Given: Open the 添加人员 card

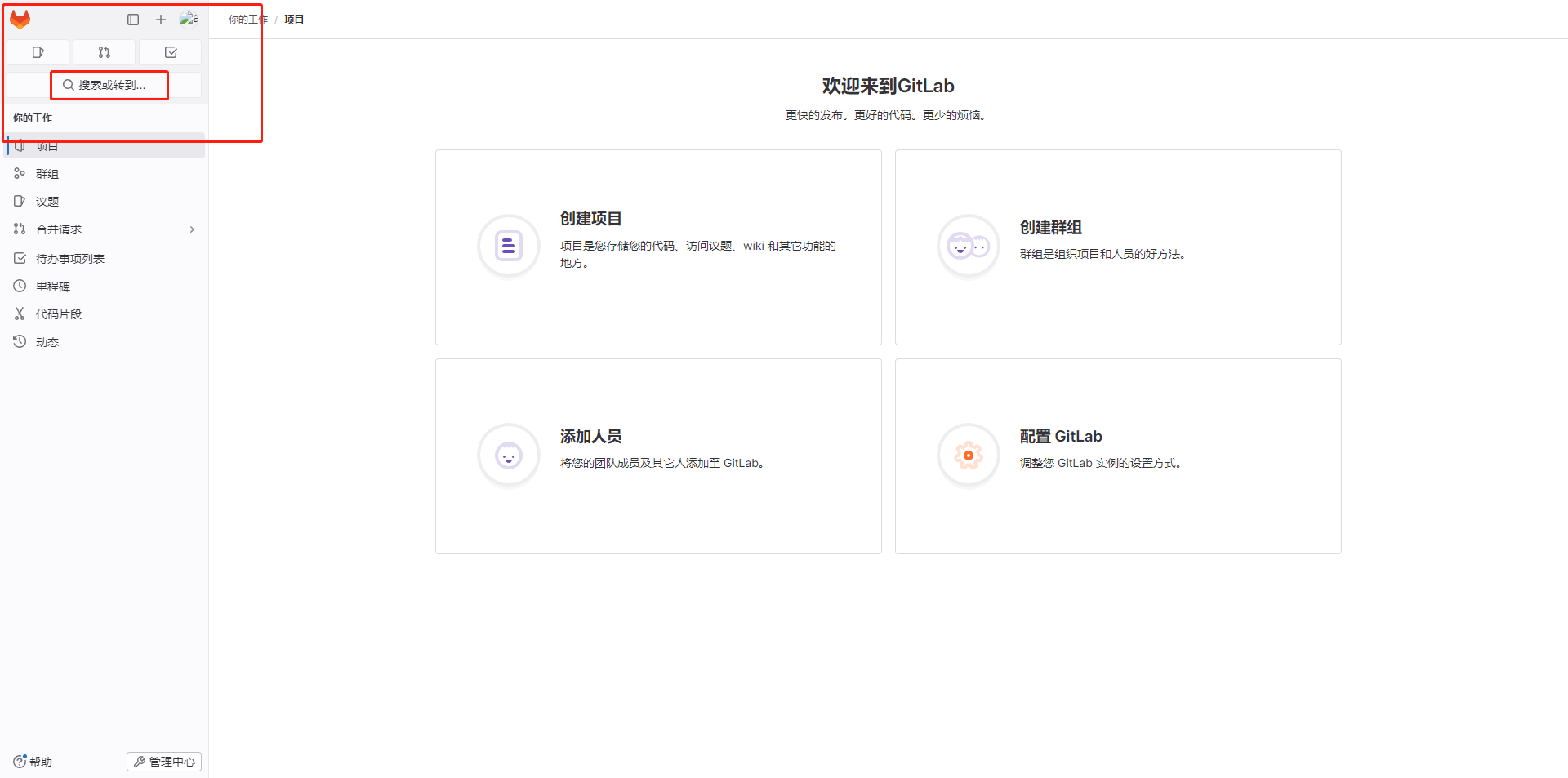Looking at the screenshot, I should click(658, 456).
